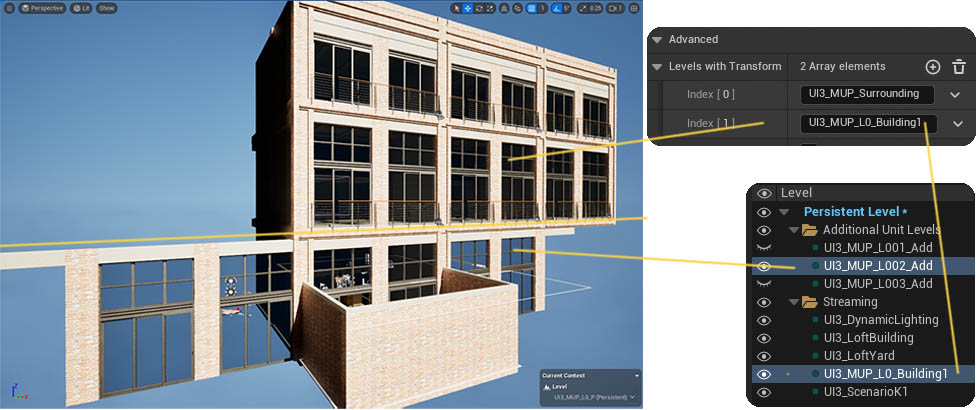Select the translate (move) gizmo tool
The height and width of the screenshot is (410, 979).
(x=467, y=8)
